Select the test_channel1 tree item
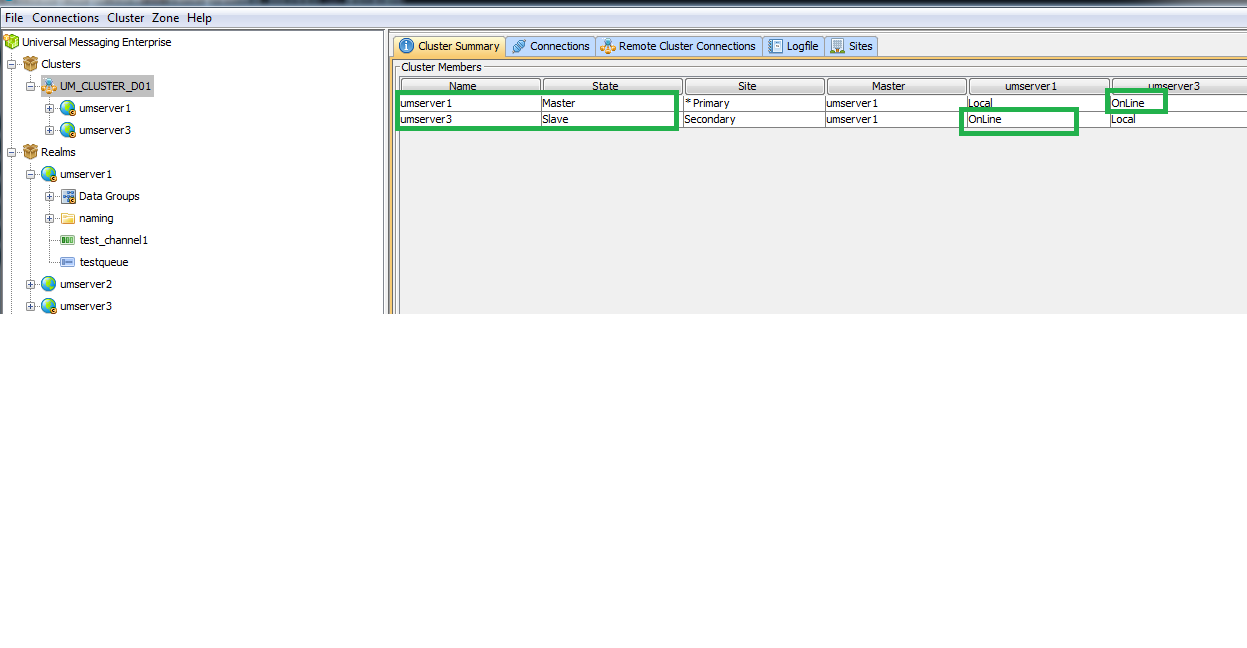This screenshot has height=648, width=1247. (x=113, y=240)
